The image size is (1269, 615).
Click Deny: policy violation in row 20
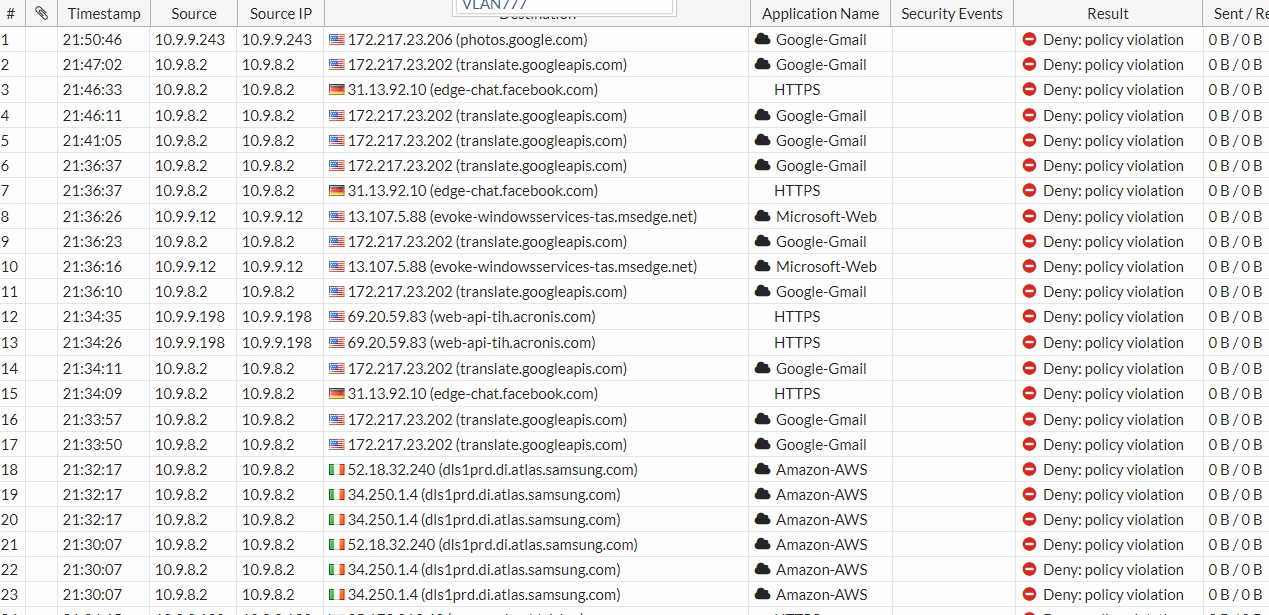(x=1113, y=520)
